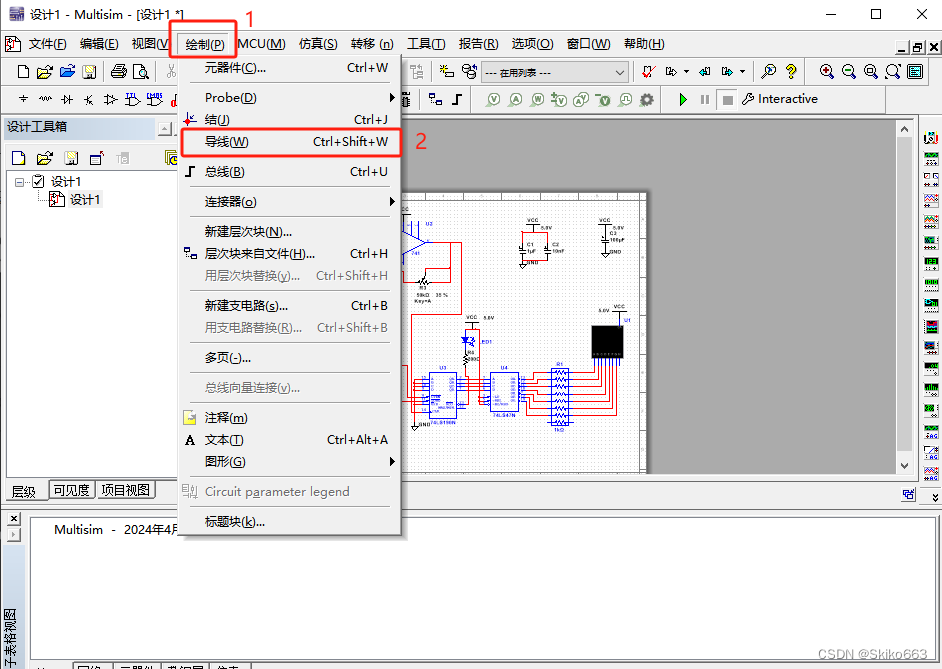The image size is (942, 669).
Task: Place a Diode component
Action: click(67, 99)
